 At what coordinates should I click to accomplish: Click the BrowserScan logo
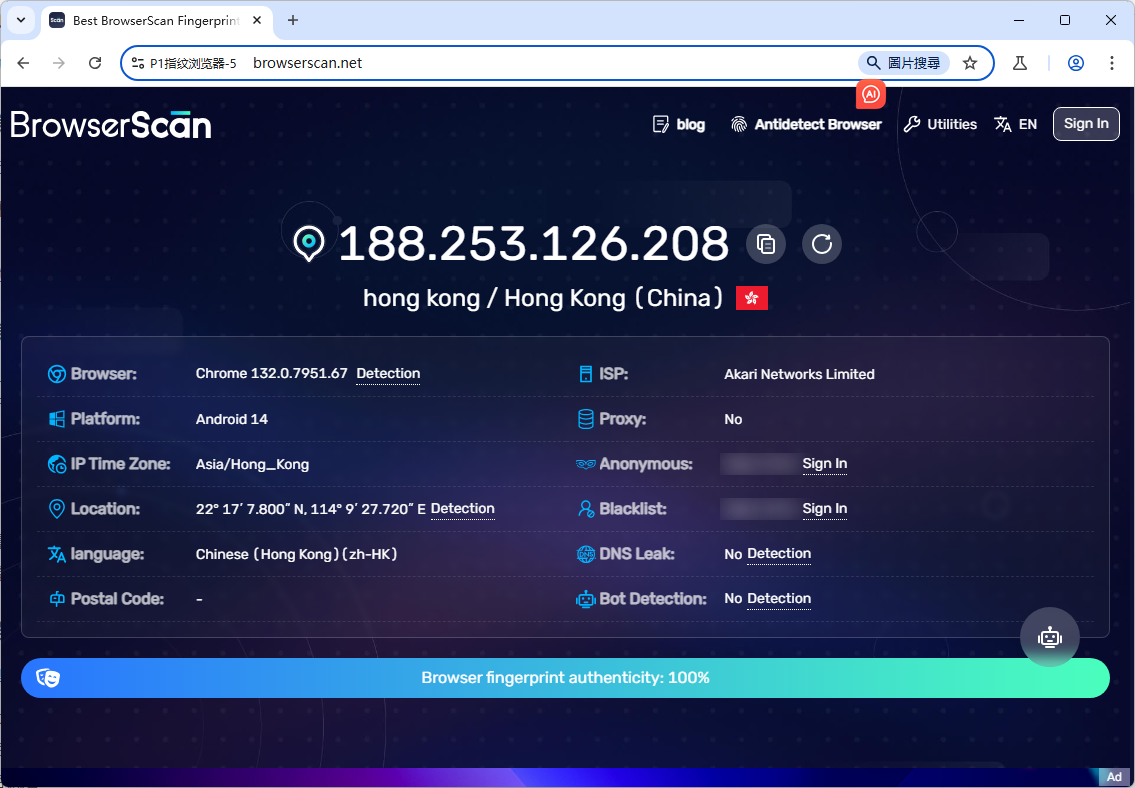pyautogui.click(x=111, y=124)
